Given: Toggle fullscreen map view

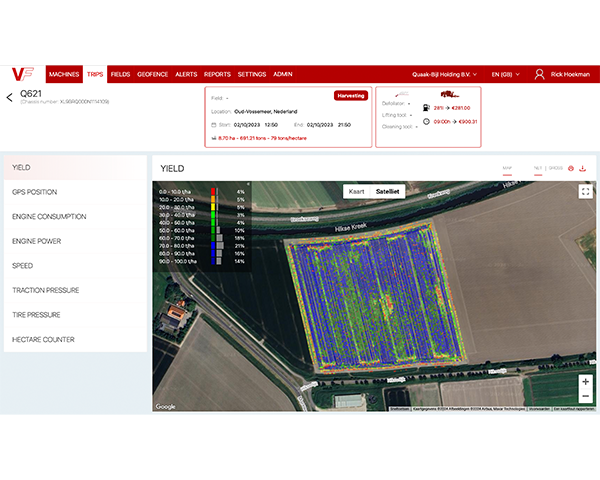Looking at the screenshot, I should pos(585,191).
